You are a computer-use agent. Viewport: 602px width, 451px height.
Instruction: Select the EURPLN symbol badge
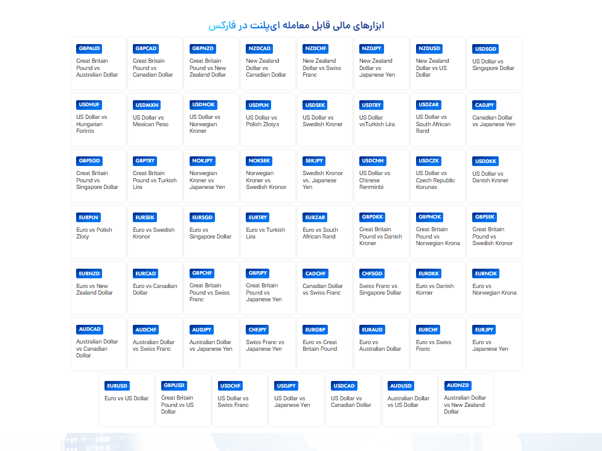click(x=88, y=217)
